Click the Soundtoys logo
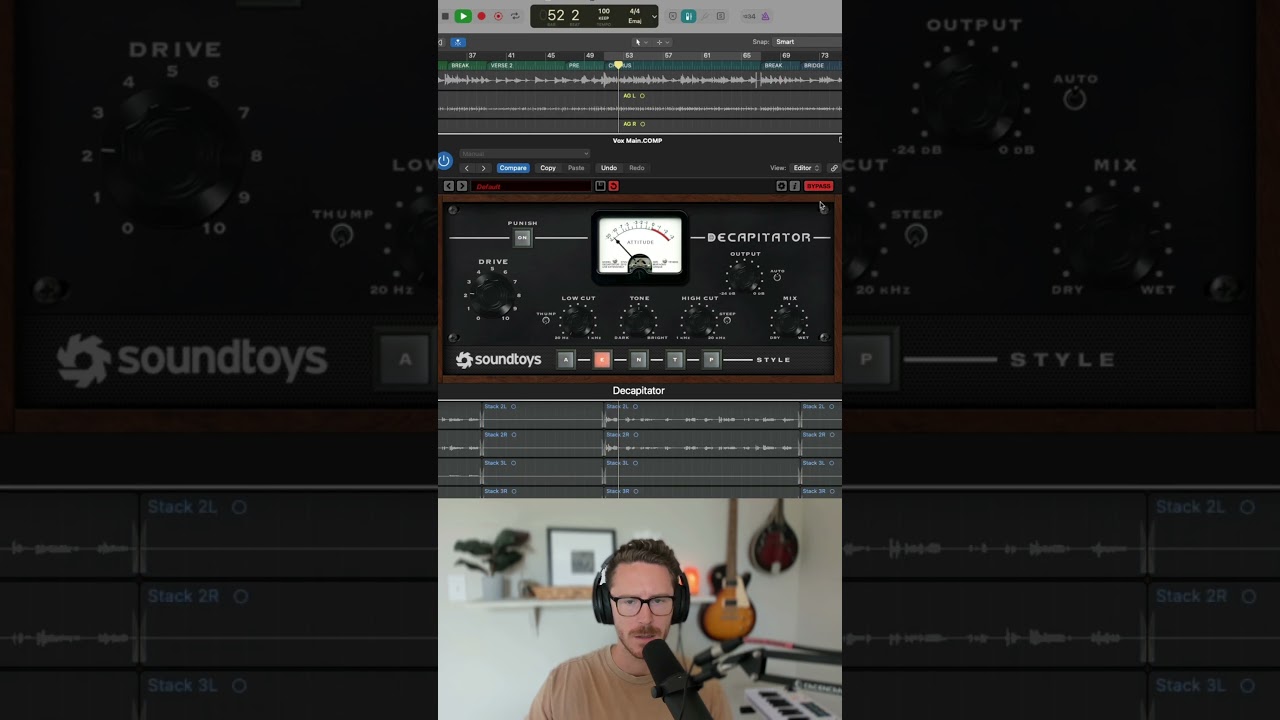Image resolution: width=1280 pixels, height=720 pixels. tap(498, 360)
